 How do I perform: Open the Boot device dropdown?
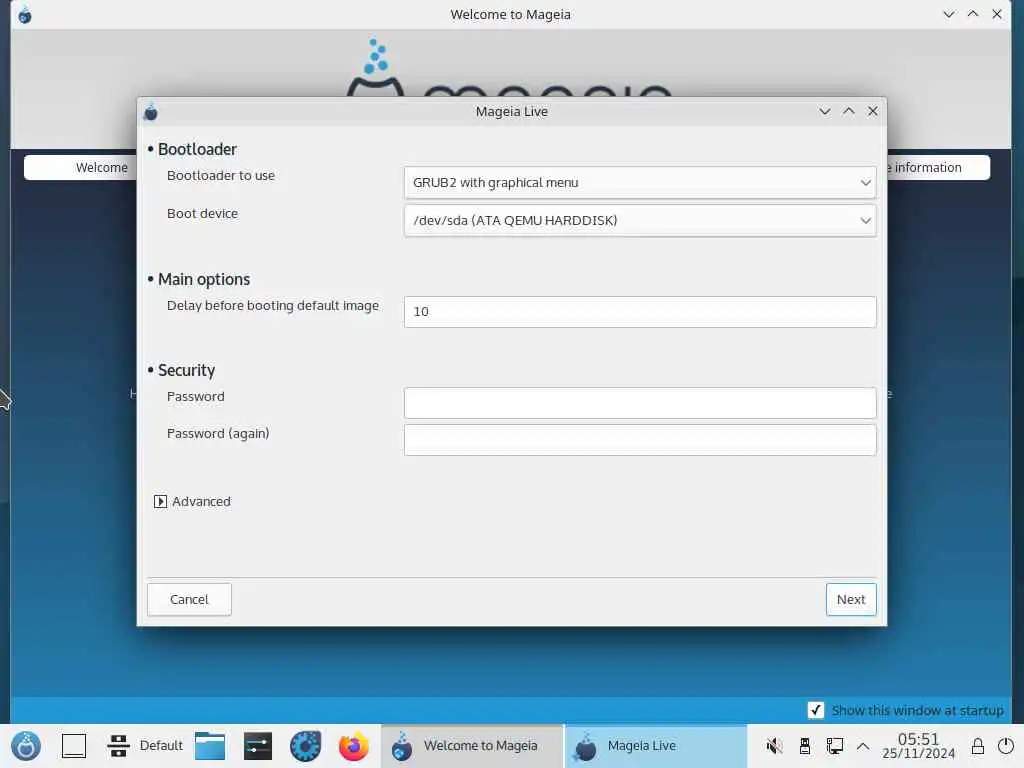640,221
